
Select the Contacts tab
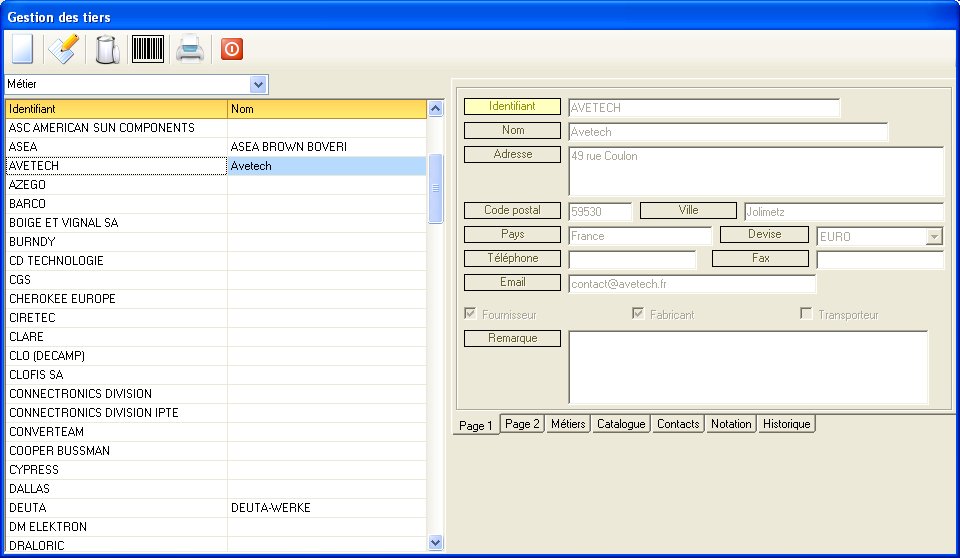pyautogui.click(x=678, y=424)
